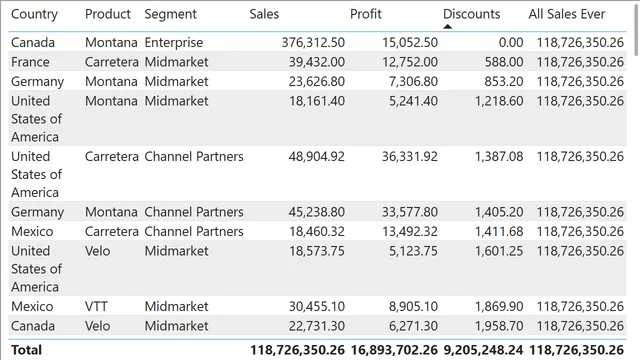The height and width of the screenshot is (360, 640).
Task: Click the sales value 22,731.30
Action: coord(317,326)
